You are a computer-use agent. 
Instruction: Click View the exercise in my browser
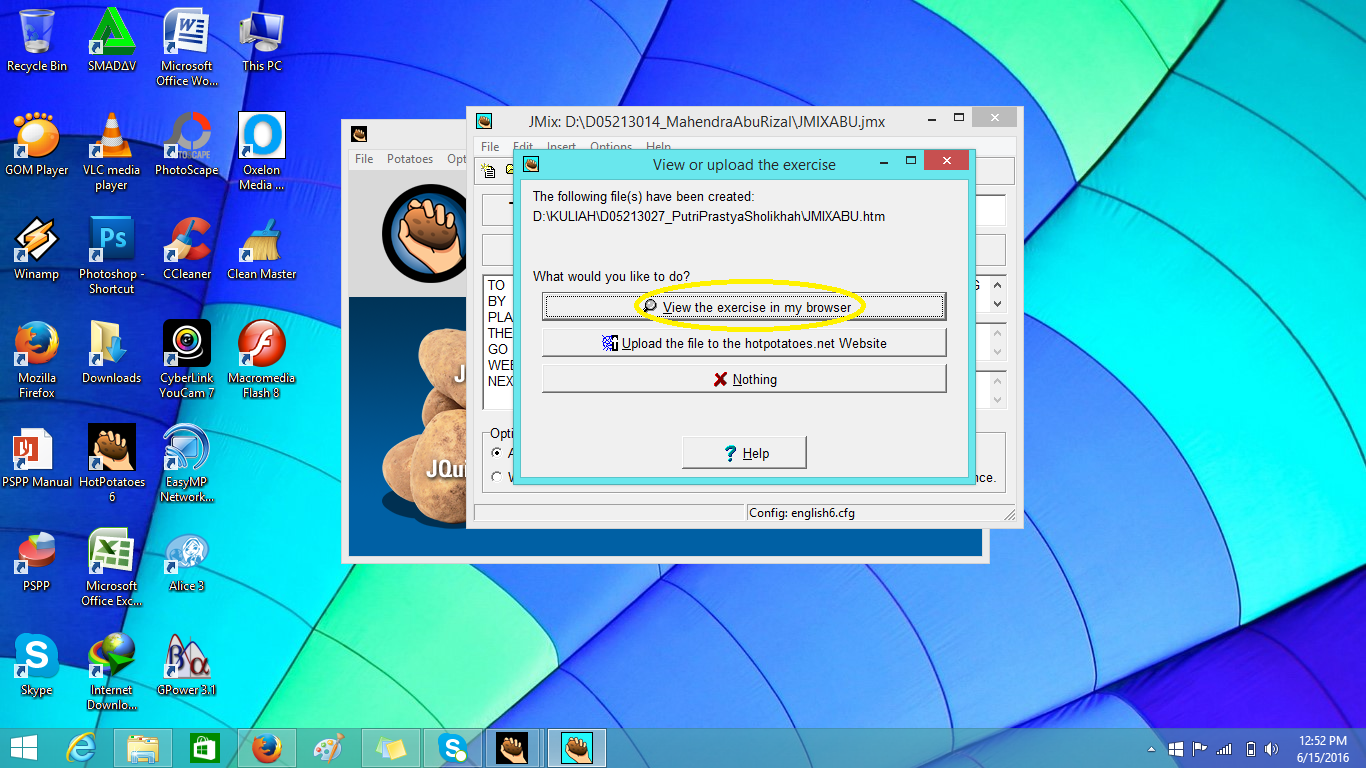[x=744, y=307]
